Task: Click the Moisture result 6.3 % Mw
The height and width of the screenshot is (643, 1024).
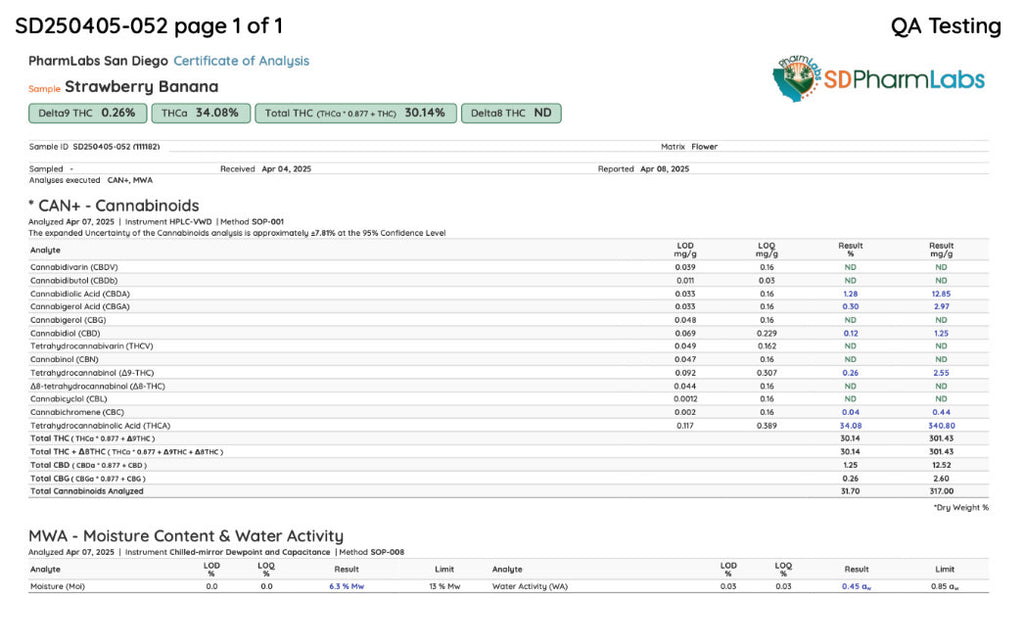Action: [x=346, y=586]
